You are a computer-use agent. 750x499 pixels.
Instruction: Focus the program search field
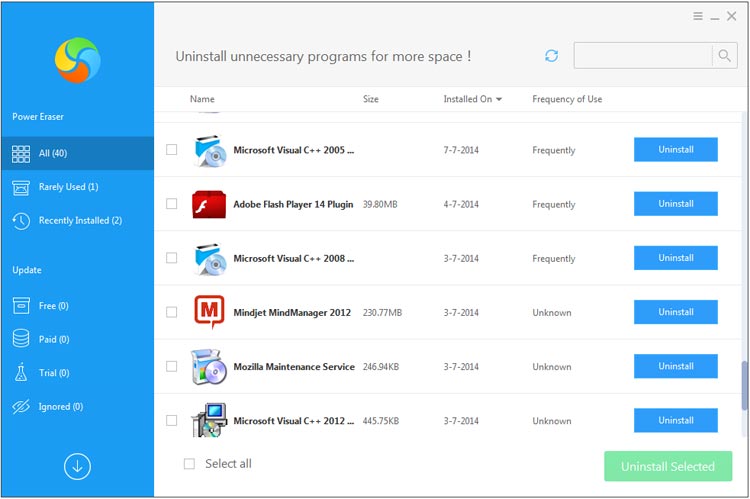click(x=643, y=56)
